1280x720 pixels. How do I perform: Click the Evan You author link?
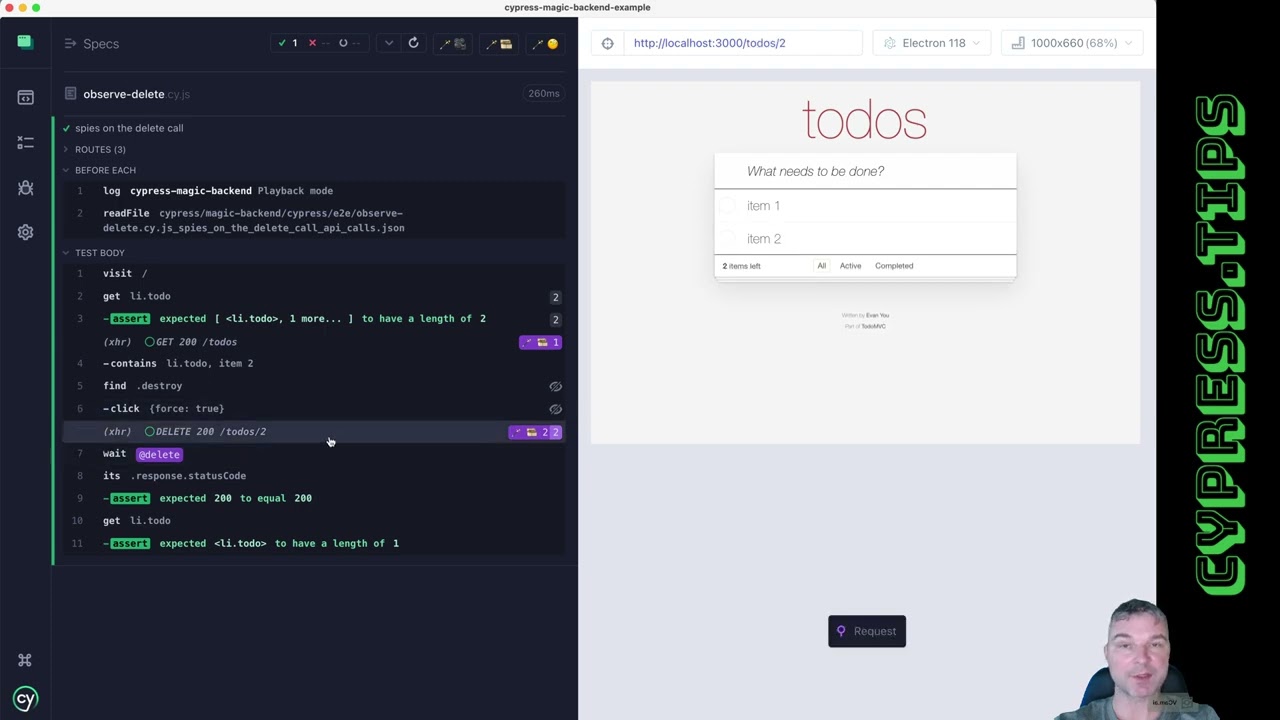coord(877,316)
